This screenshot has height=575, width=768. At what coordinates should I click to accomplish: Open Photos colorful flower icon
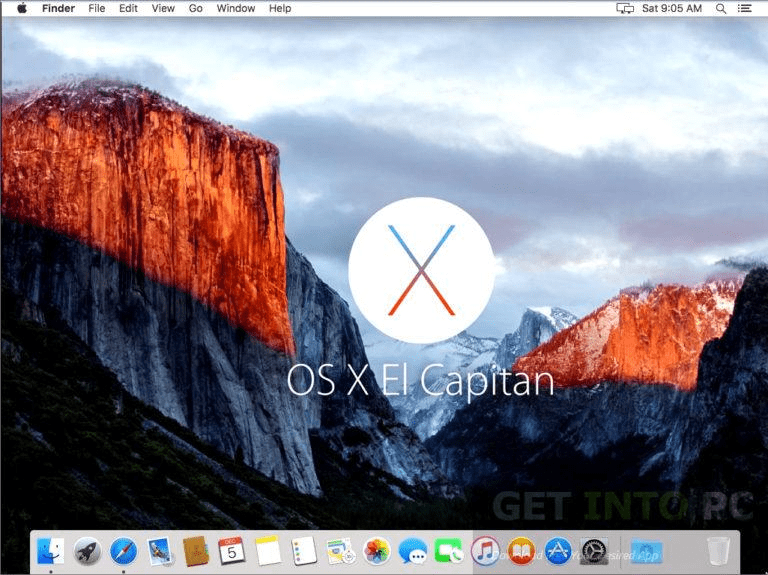pos(377,551)
